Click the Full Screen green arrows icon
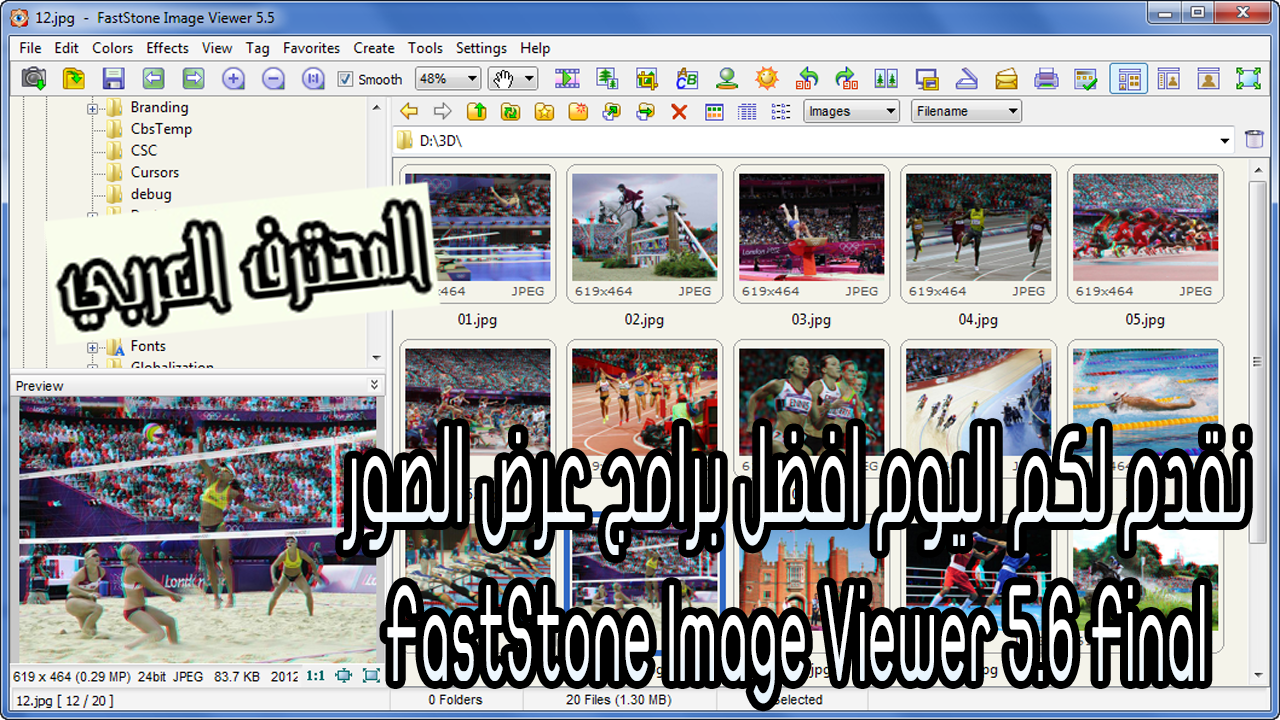This screenshot has width=1280, height=720. 1248,78
